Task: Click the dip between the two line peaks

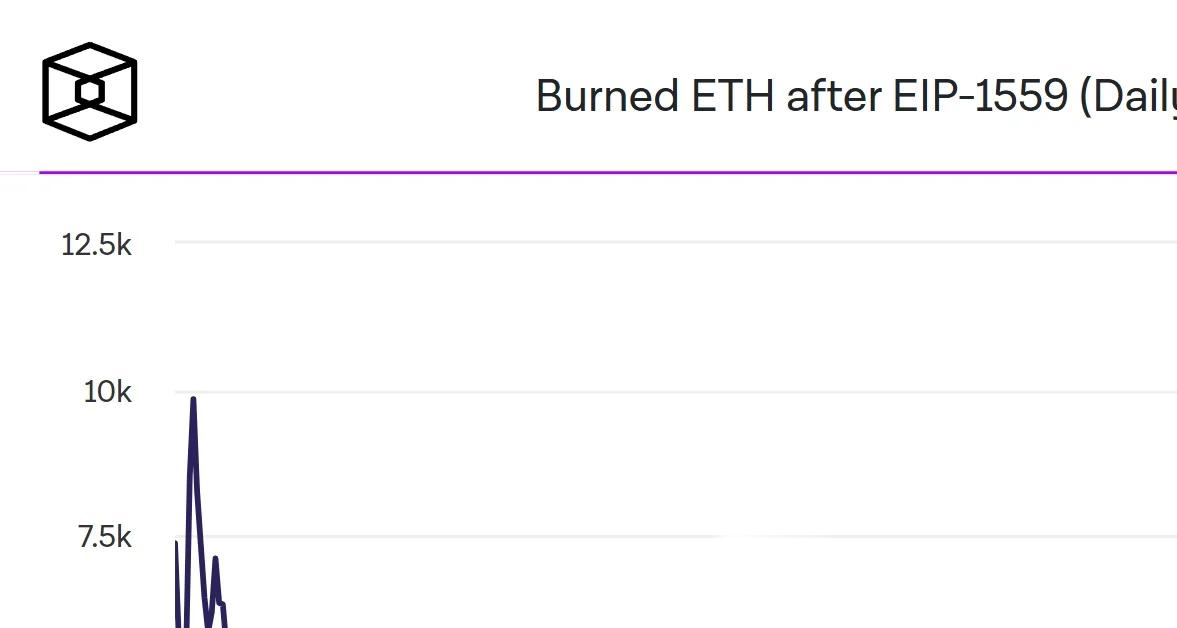Action: 208,622
